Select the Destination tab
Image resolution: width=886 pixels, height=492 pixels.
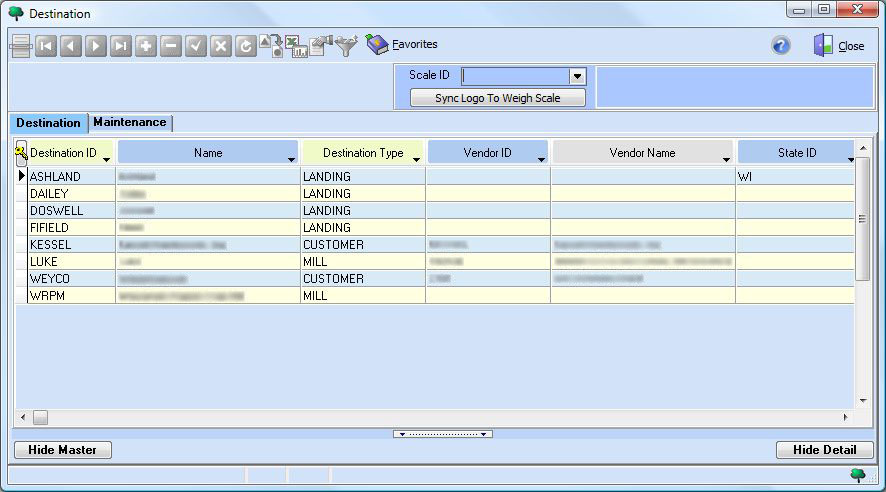(48, 123)
